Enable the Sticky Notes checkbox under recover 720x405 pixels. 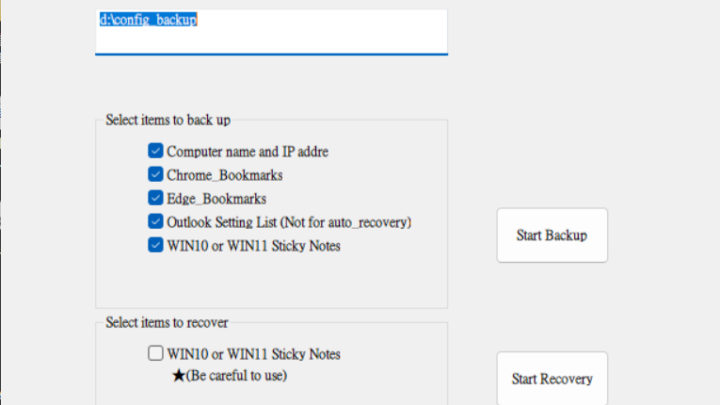pyautogui.click(x=155, y=353)
